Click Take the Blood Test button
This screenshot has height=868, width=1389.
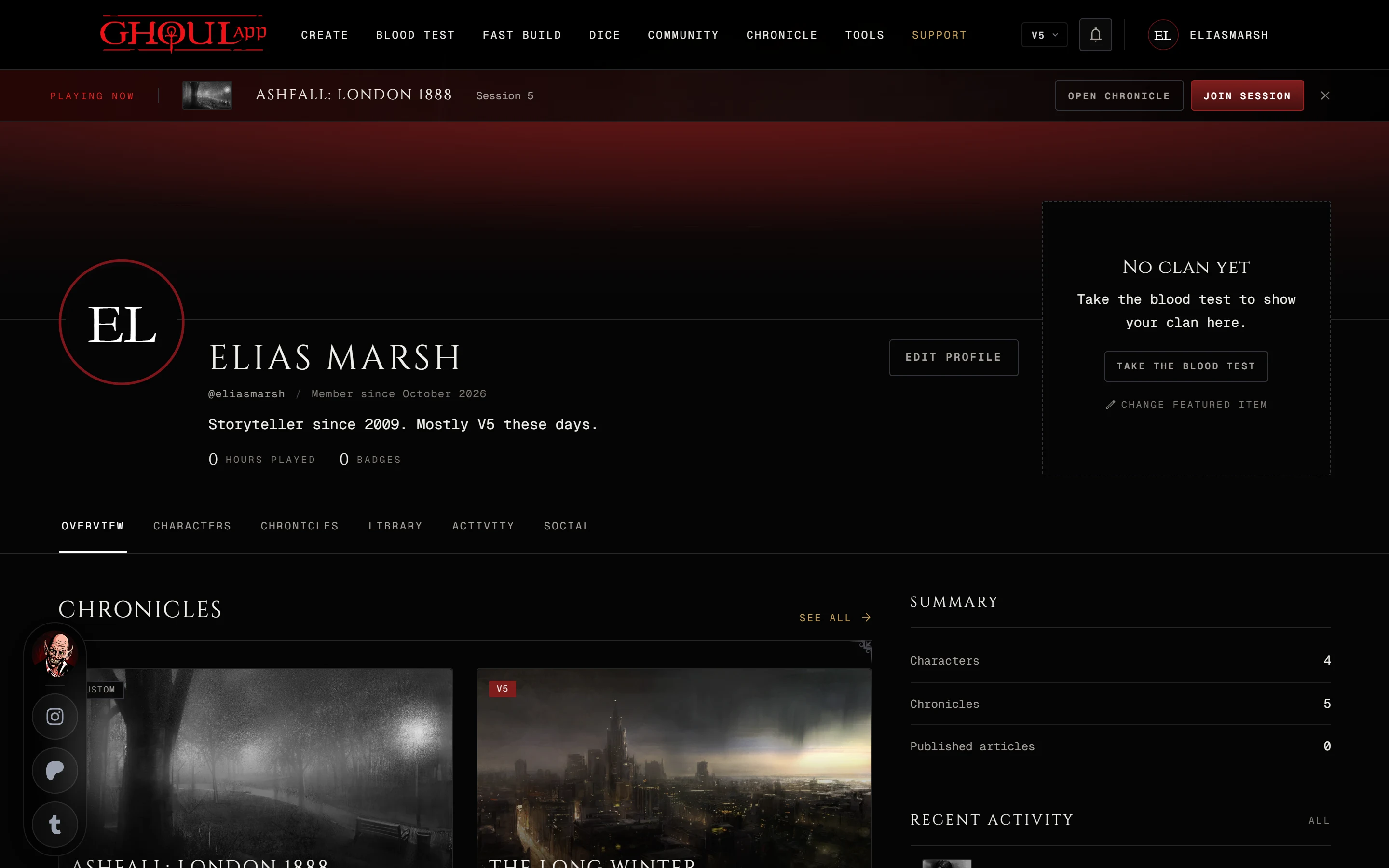click(x=1186, y=366)
